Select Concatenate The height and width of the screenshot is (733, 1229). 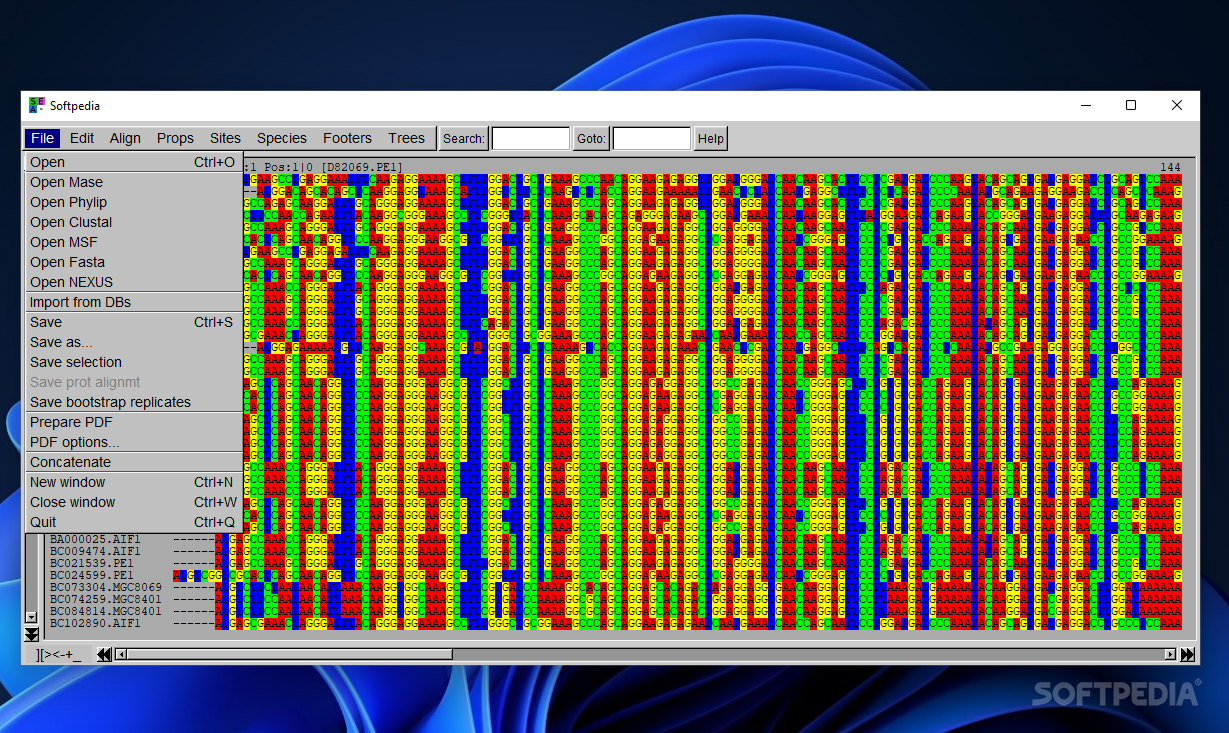point(134,462)
